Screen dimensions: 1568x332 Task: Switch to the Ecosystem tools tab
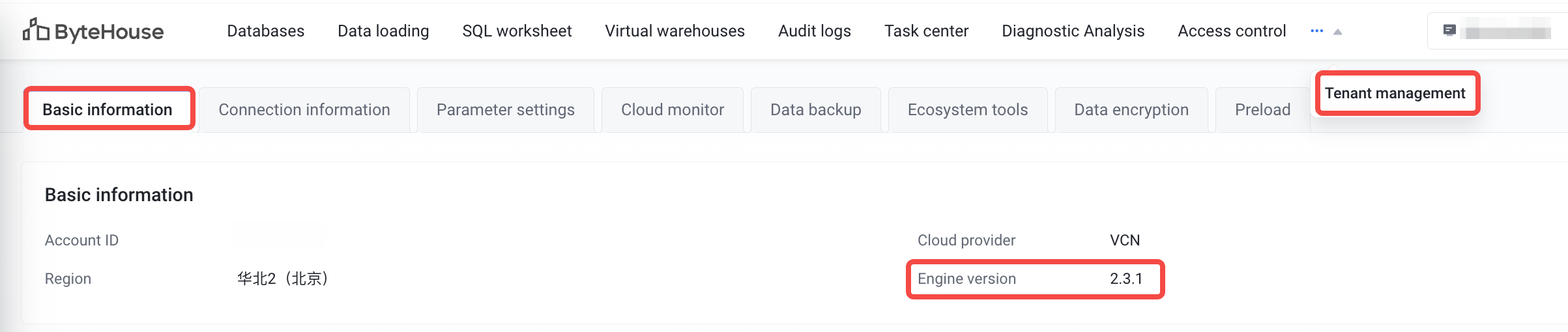(968, 109)
